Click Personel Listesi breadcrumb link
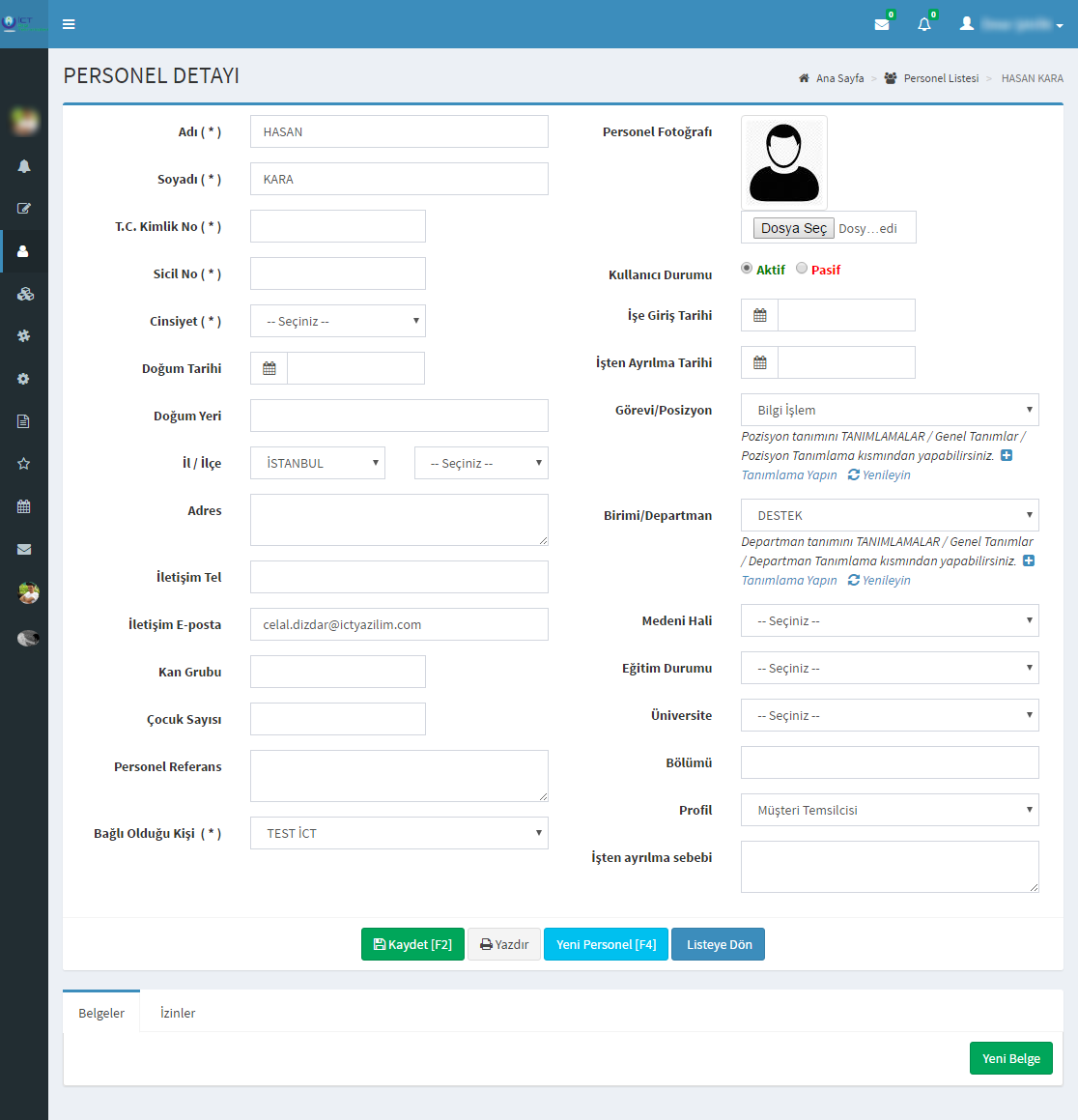1078x1120 pixels. click(x=941, y=78)
